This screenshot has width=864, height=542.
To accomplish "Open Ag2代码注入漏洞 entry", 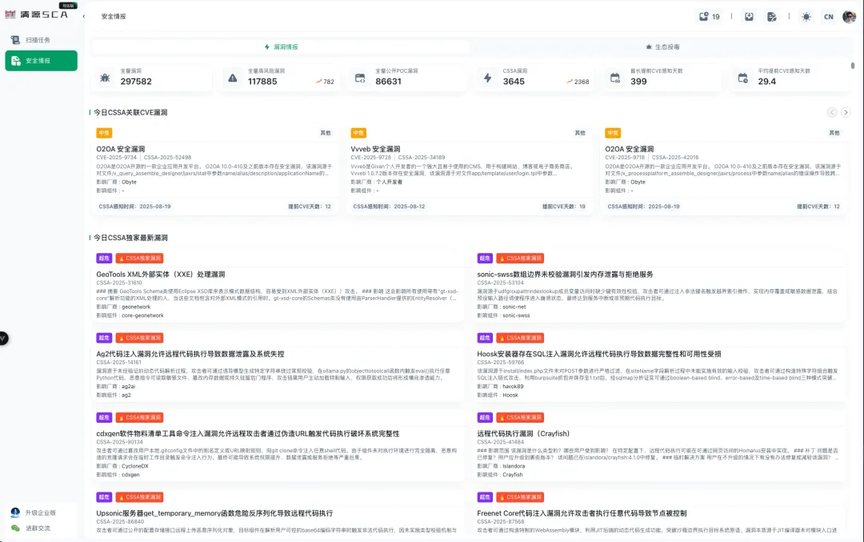I will click(x=190, y=354).
